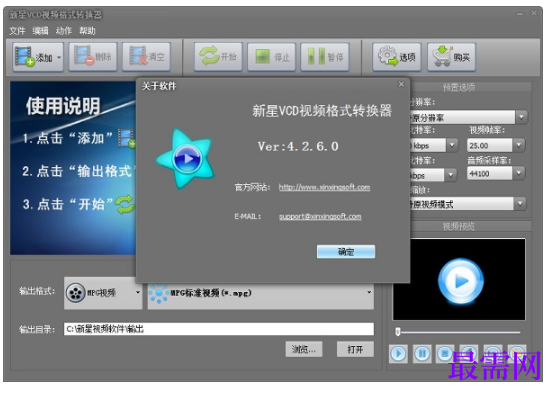Image resolution: width=560 pixels, height=397 pixels.
Task: Open the arrow next to 添加 button
Action: 59,57
